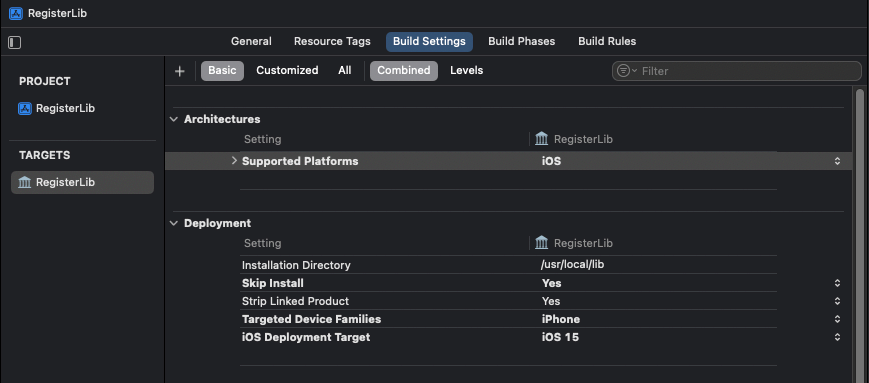Add a build setting with the plus button

click(x=179, y=71)
